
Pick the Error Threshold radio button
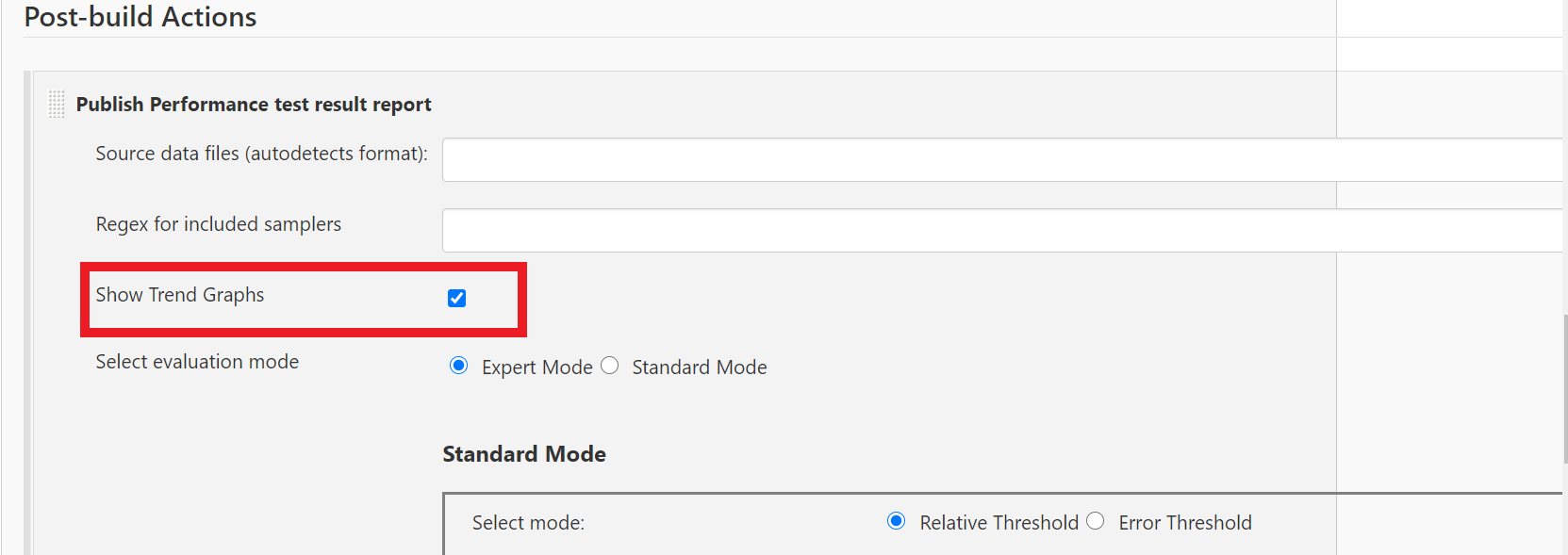1095,521
